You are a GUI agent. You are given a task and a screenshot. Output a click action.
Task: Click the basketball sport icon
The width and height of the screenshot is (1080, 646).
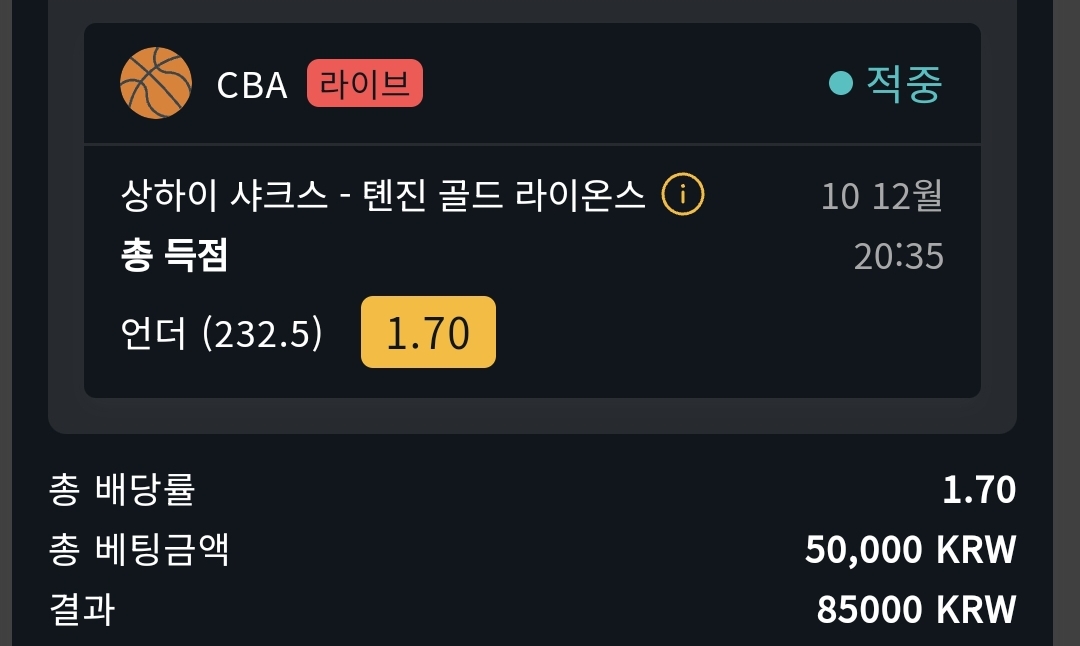tap(156, 83)
